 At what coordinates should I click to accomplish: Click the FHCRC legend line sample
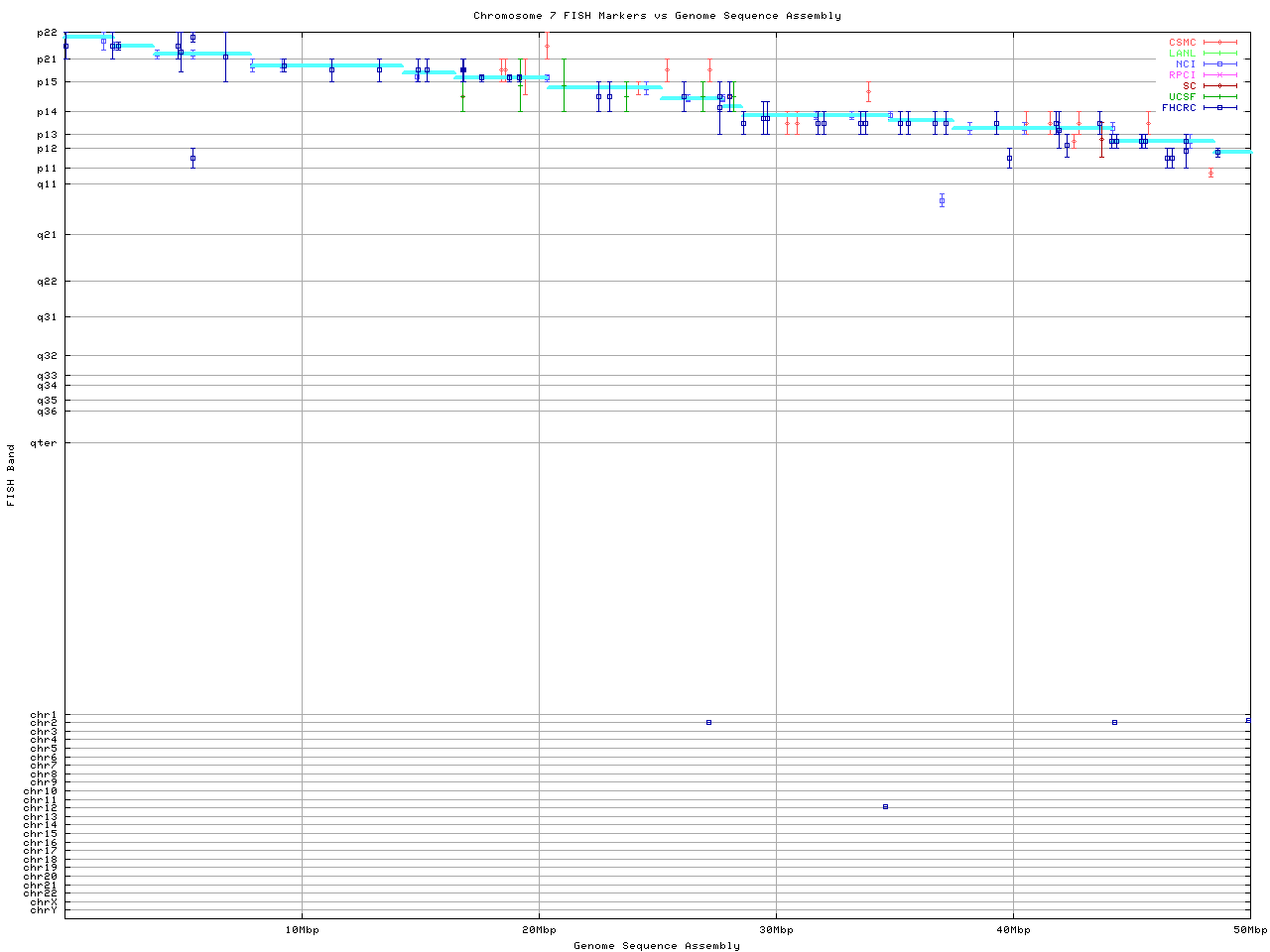pyautogui.click(x=1219, y=107)
